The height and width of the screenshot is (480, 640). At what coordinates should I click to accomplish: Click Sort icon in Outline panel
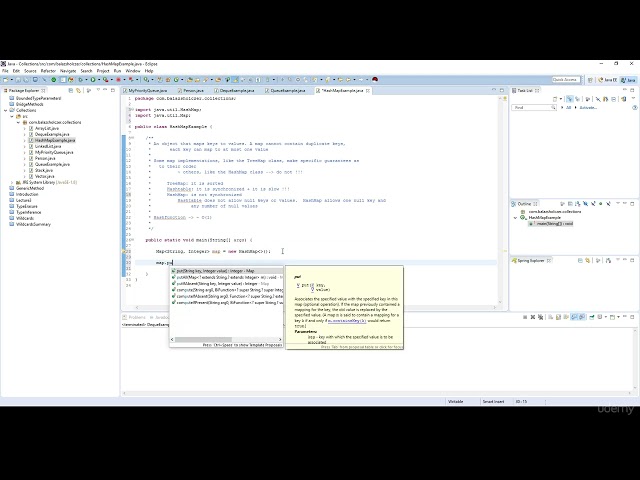click(578, 204)
